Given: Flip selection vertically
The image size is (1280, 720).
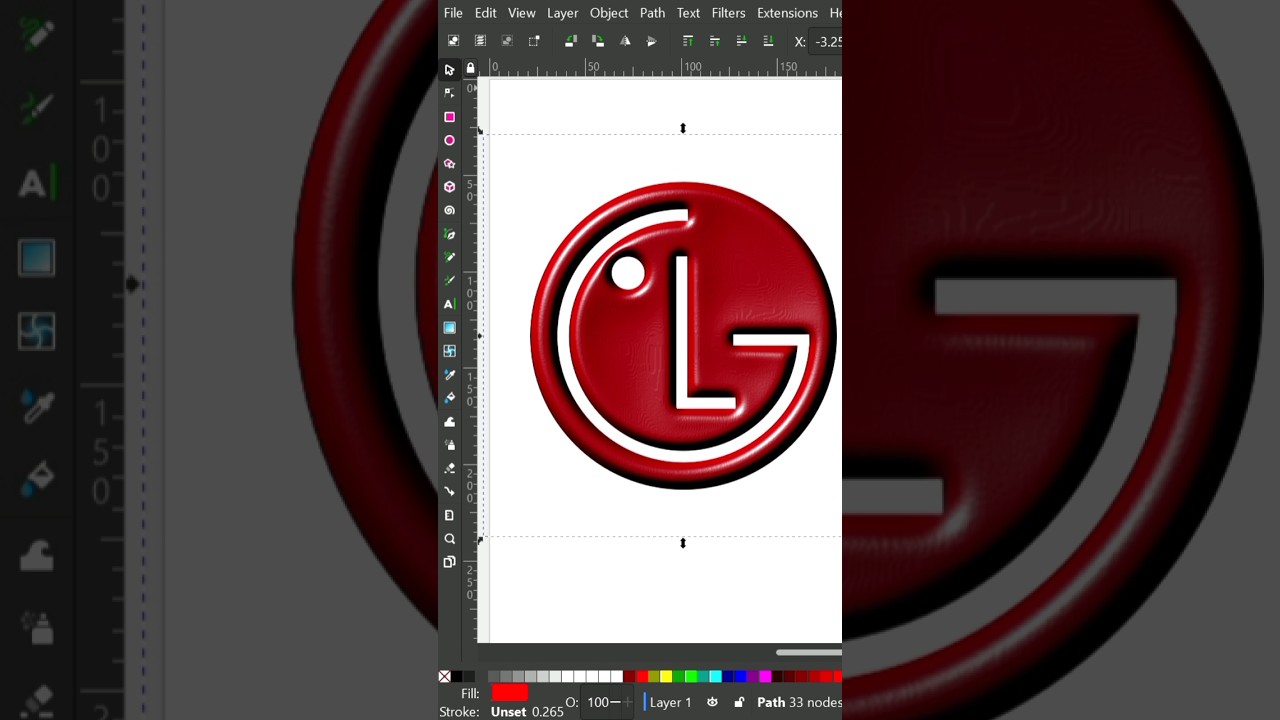Looking at the screenshot, I should pos(652,41).
